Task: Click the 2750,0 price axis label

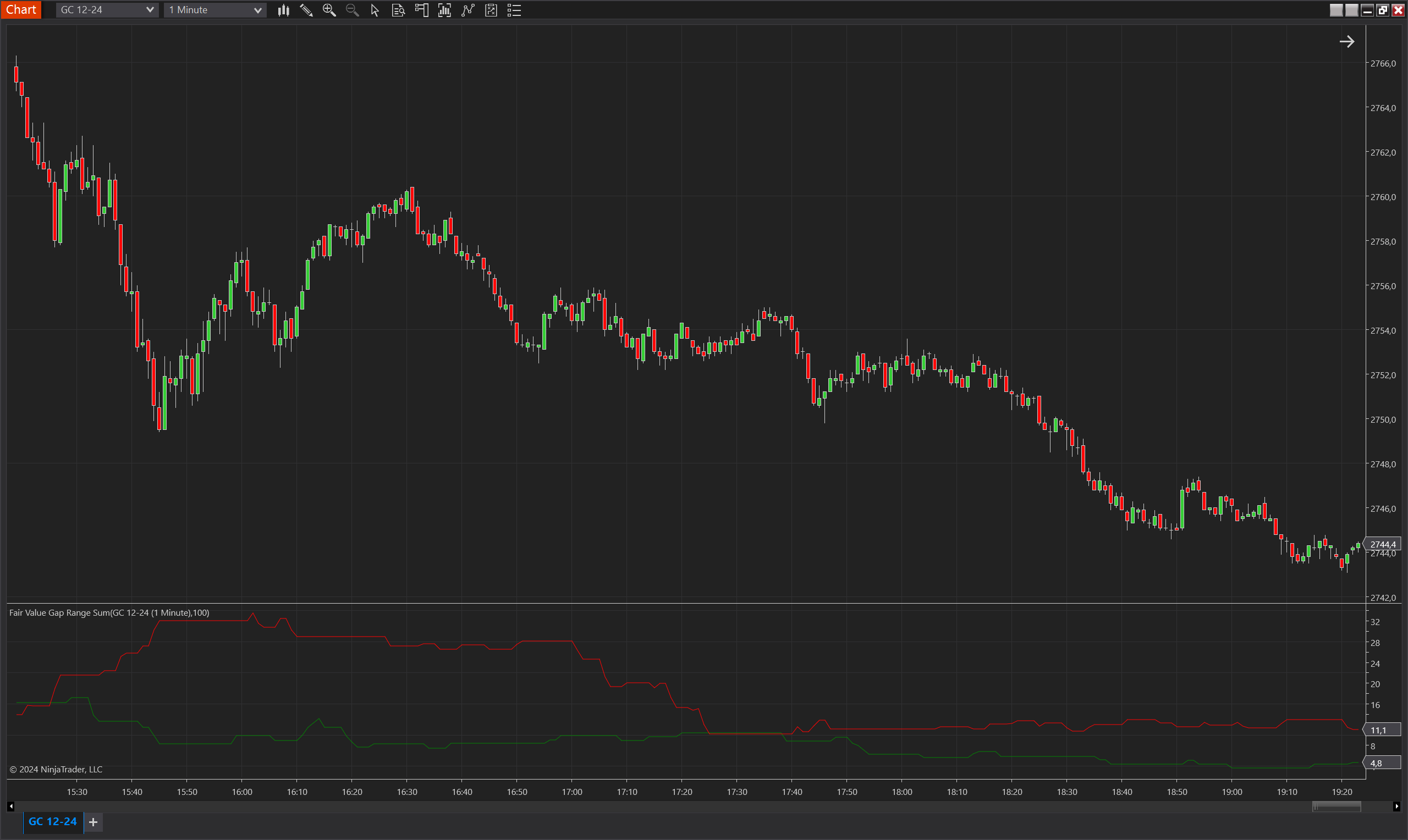Action: [x=1383, y=419]
